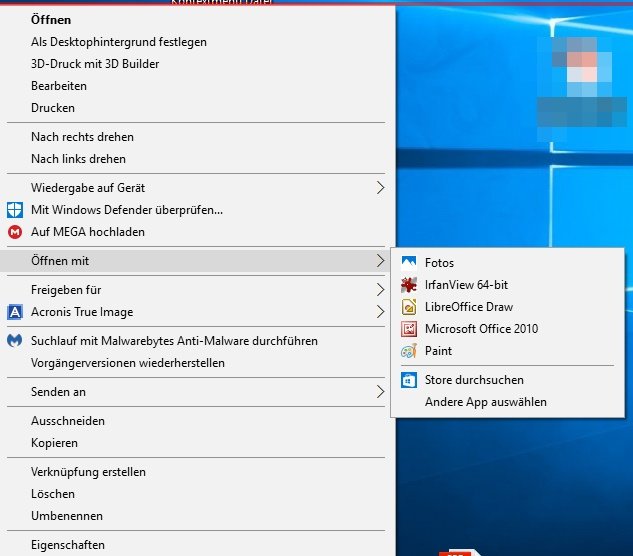Click the Microsoft Office 2010 icon
This screenshot has height=556, width=633.
click(x=409, y=329)
